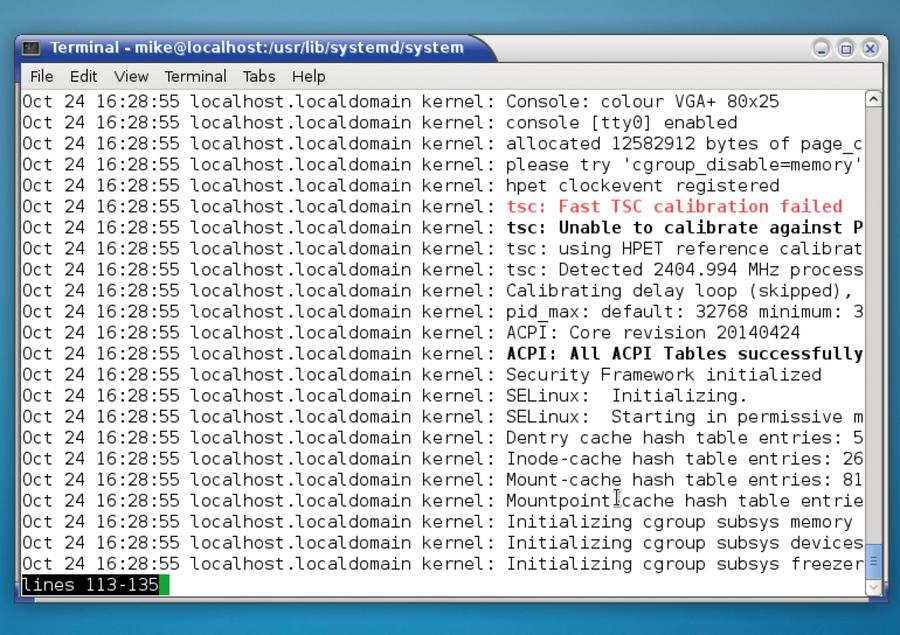The height and width of the screenshot is (635, 900).
Task: Close the Terminal window
Action: tap(870, 48)
